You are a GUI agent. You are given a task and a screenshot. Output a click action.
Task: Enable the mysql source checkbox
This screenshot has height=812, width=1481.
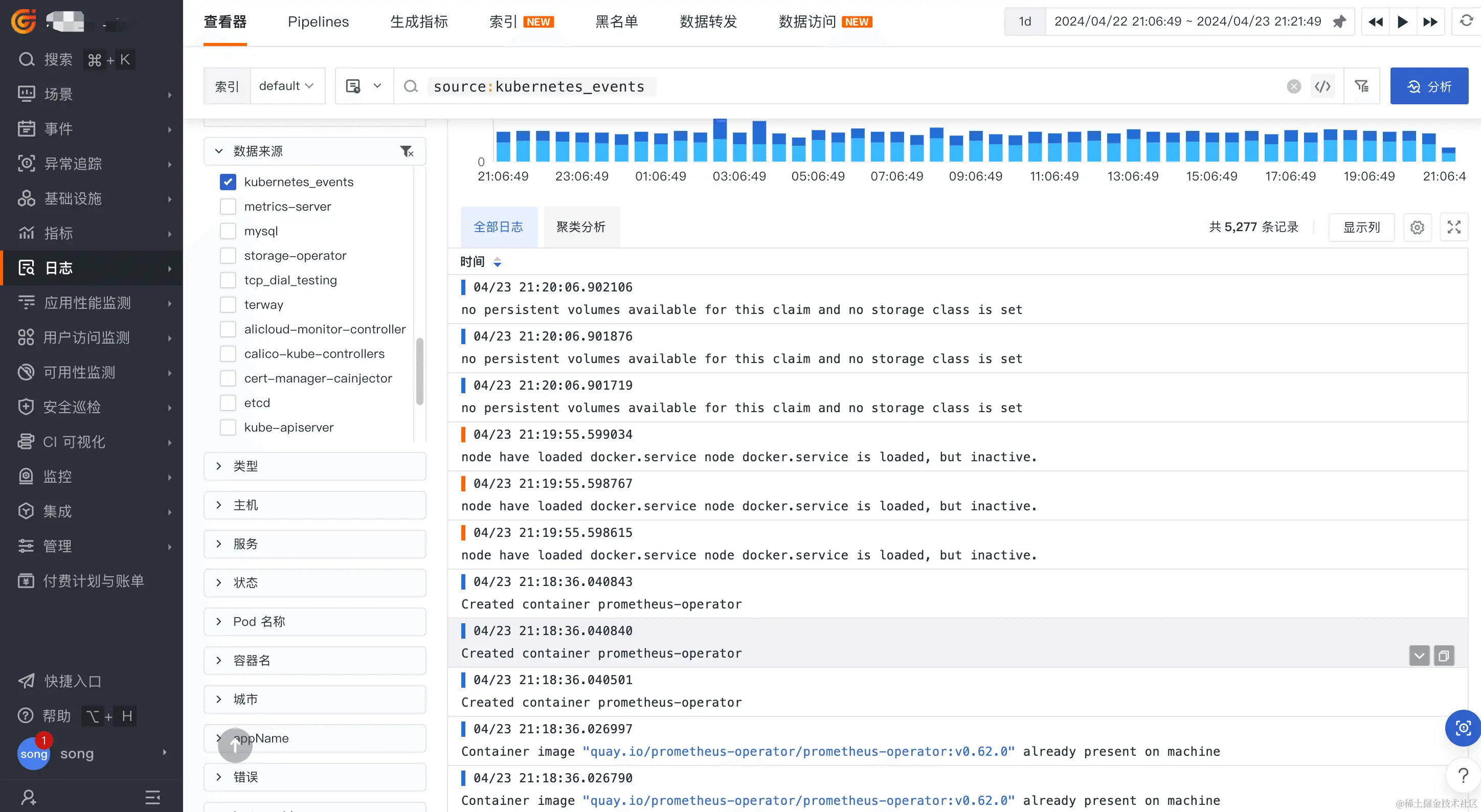[x=228, y=231]
